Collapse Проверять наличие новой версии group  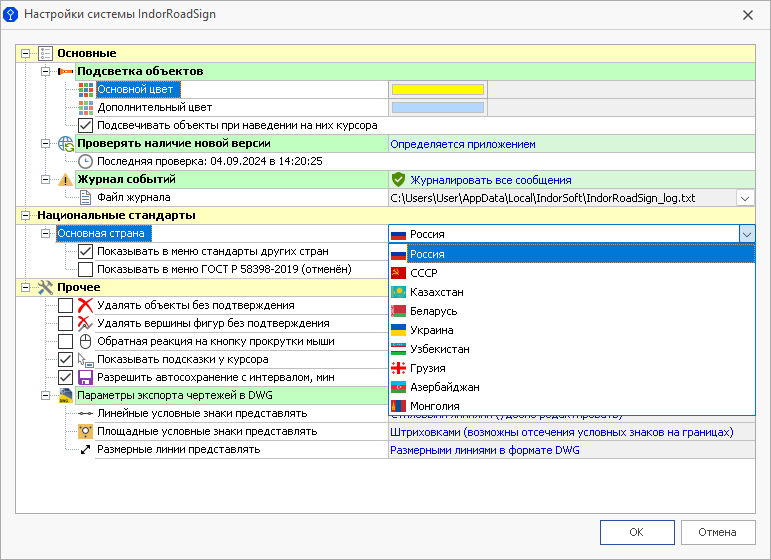pos(45,144)
